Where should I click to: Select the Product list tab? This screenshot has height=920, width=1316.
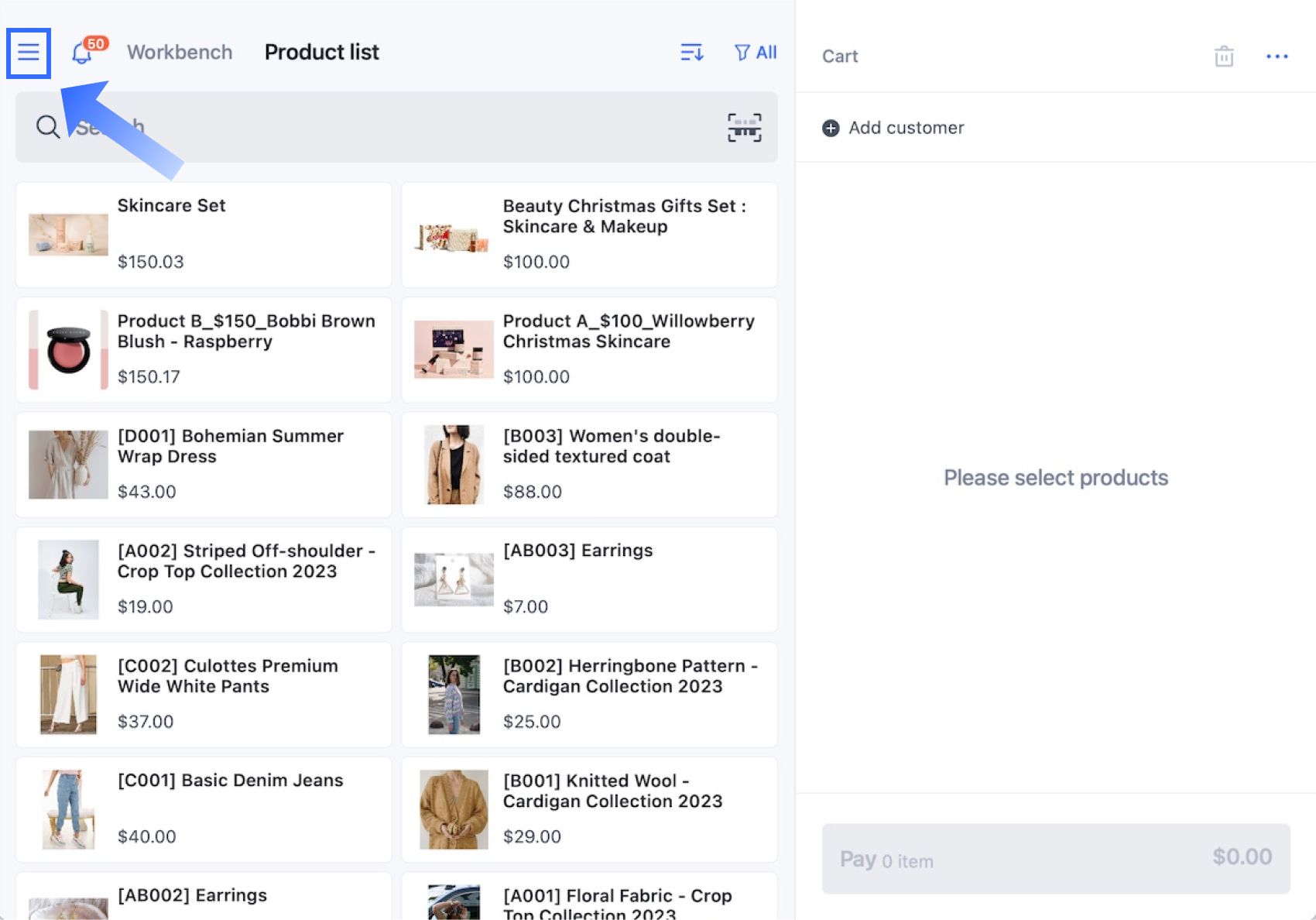click(x=321, y=53)
